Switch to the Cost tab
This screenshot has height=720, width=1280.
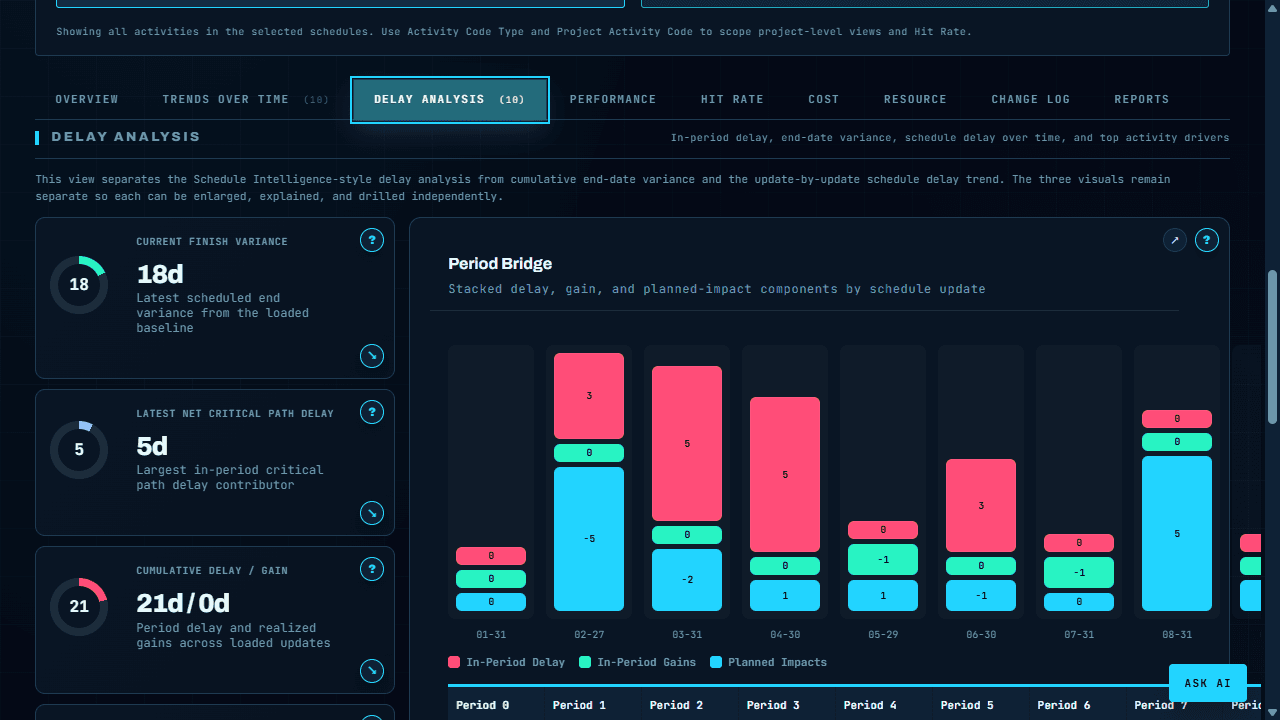(x=824, y=99)
